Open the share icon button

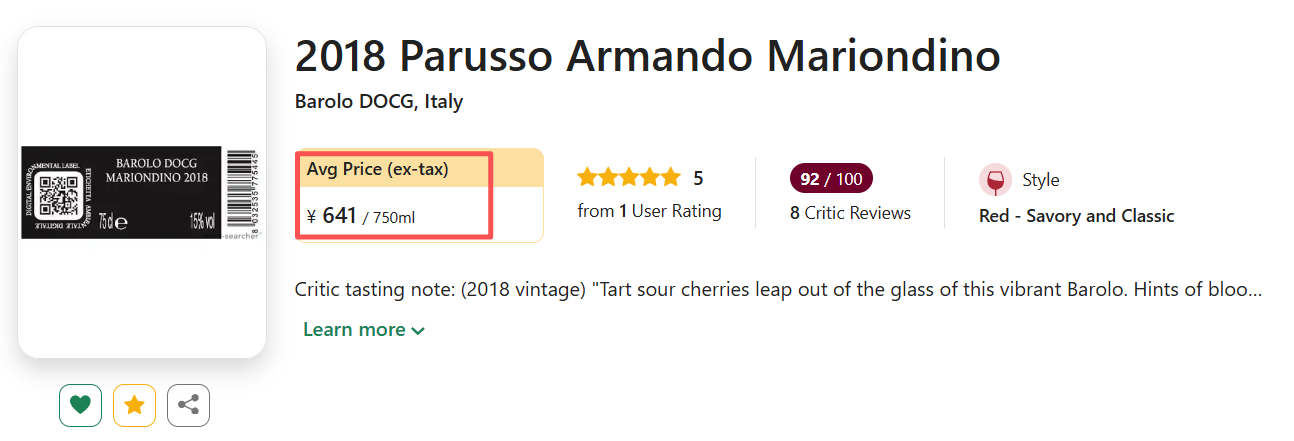point(188,405)
